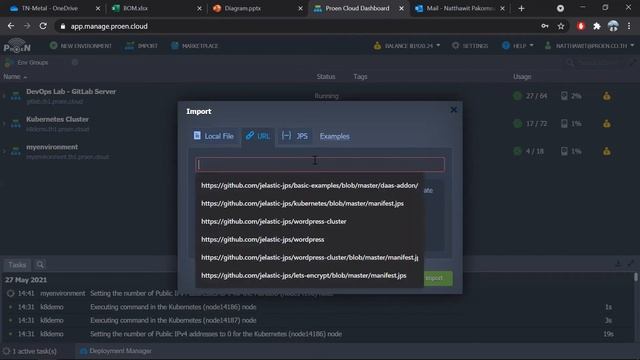Open the Examples tab

[x=334, y=136]
